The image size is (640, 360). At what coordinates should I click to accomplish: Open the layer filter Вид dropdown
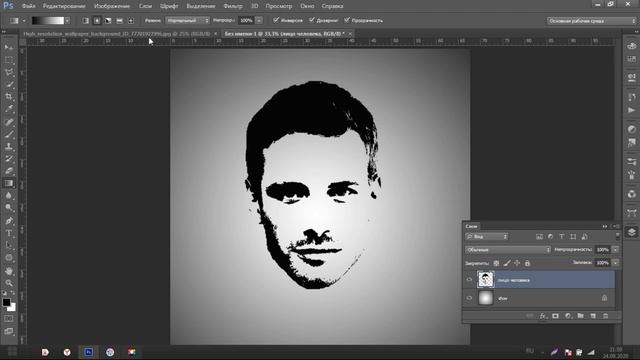click(x=487, y=237)
